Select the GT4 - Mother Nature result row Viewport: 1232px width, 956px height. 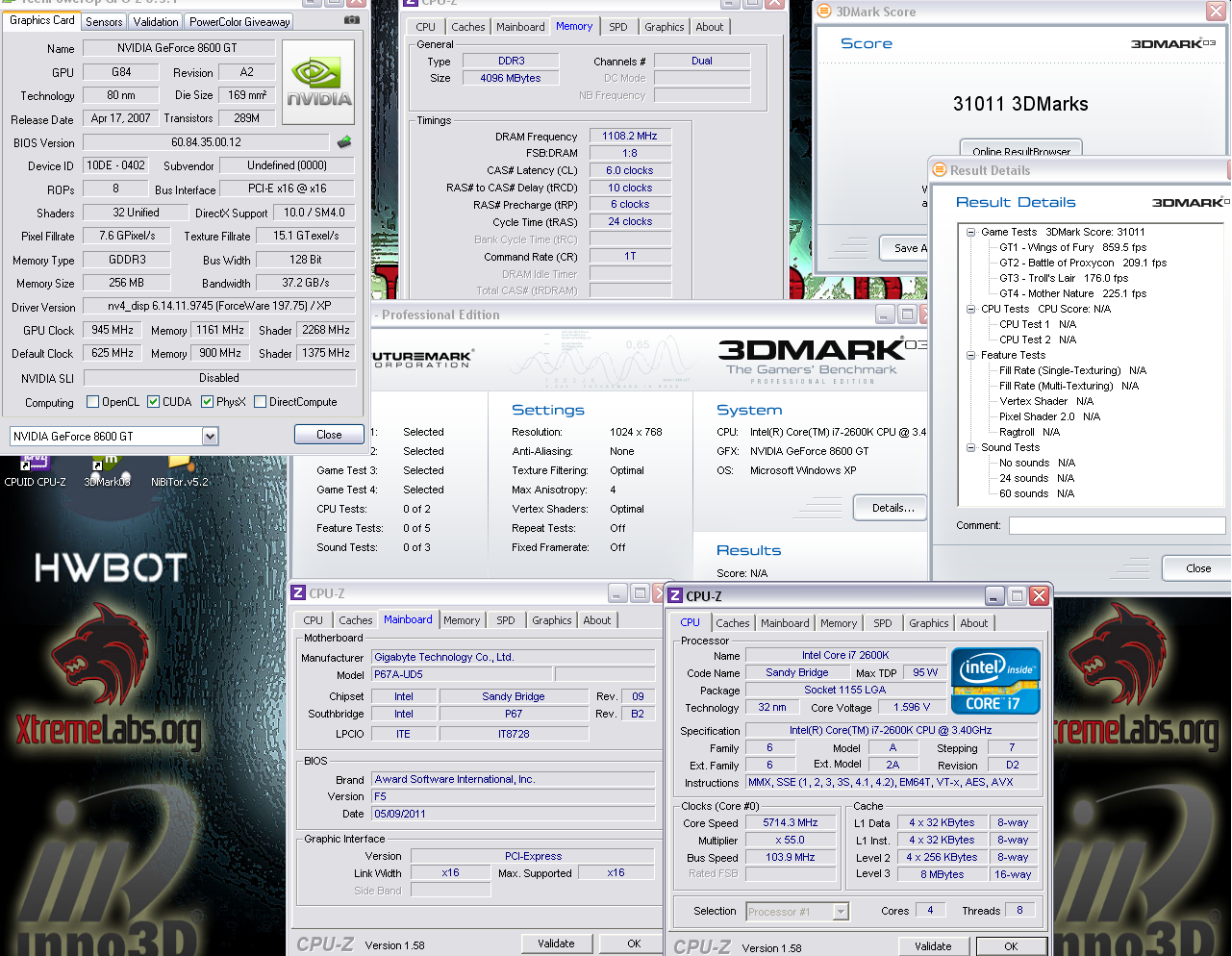pyautogui.click(x=1072, y=293)
